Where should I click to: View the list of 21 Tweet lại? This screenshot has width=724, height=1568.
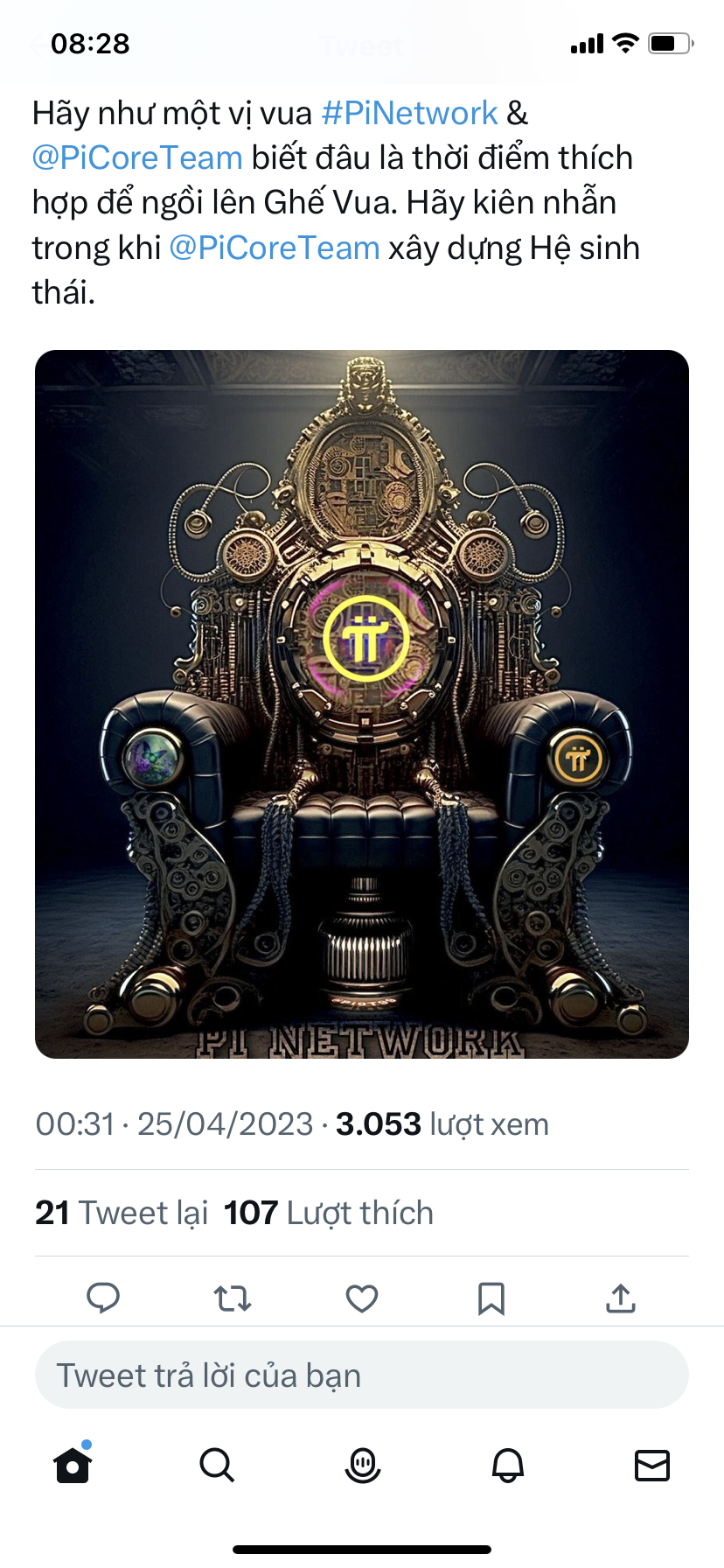pos(122,1213)
